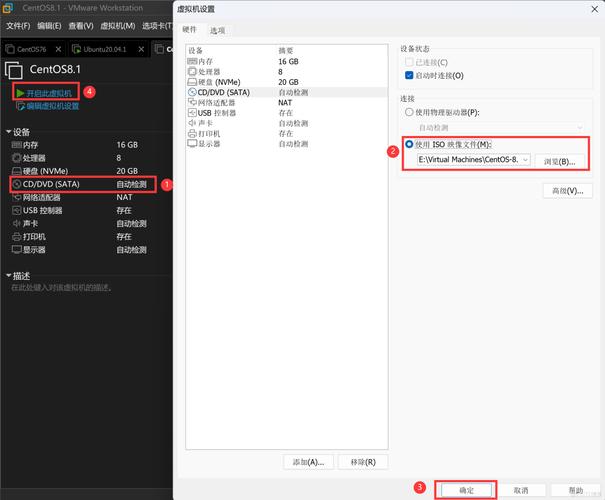
Task: Select the USB 控制器 row in settings dialog
Action: tap(287, 113)
